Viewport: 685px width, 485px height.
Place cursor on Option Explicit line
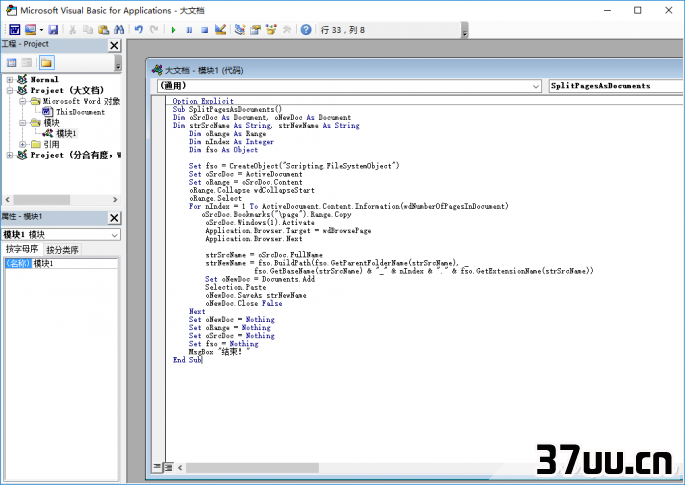pyautogui.click(x=203, y=101)
